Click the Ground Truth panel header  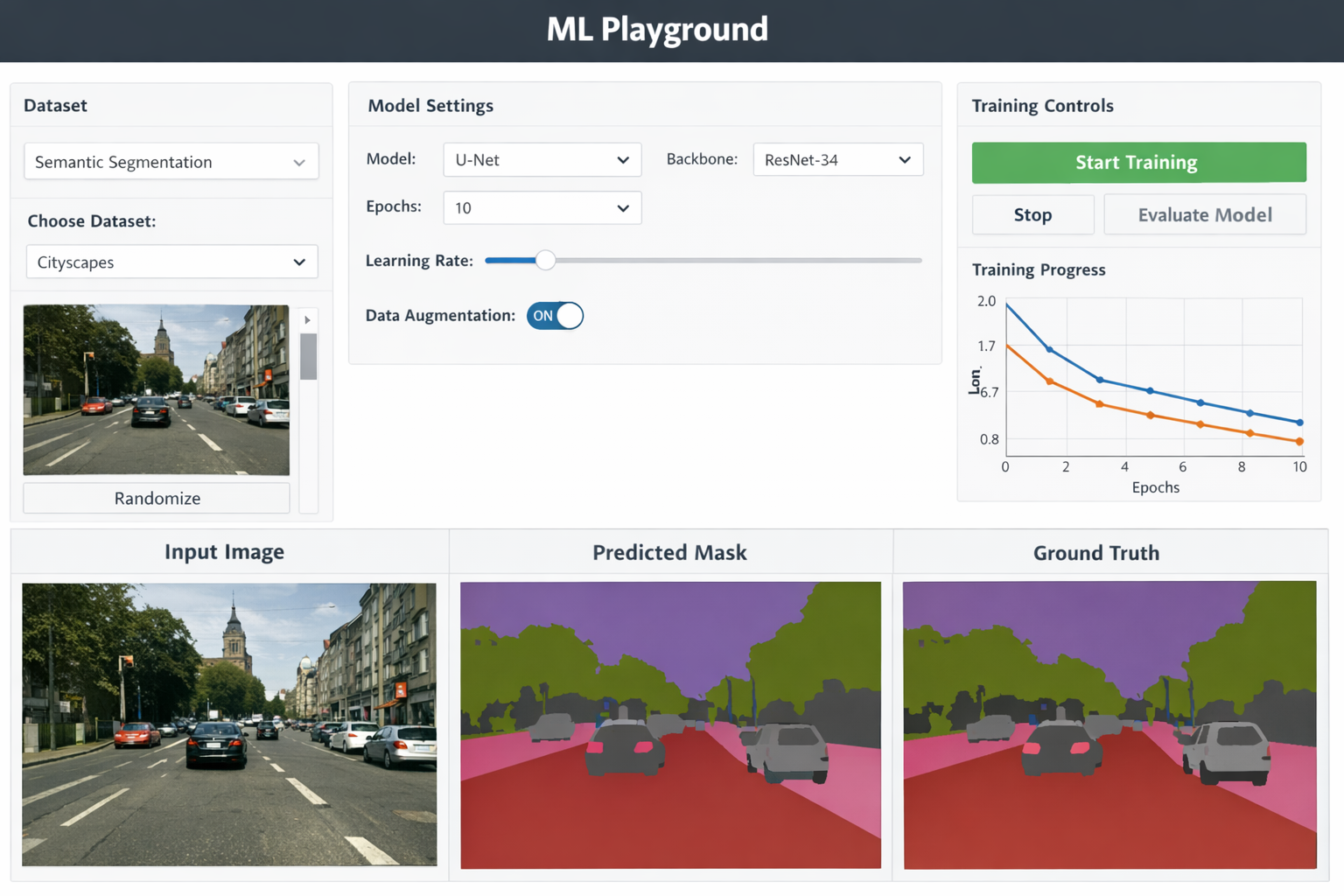(1096, 552)
